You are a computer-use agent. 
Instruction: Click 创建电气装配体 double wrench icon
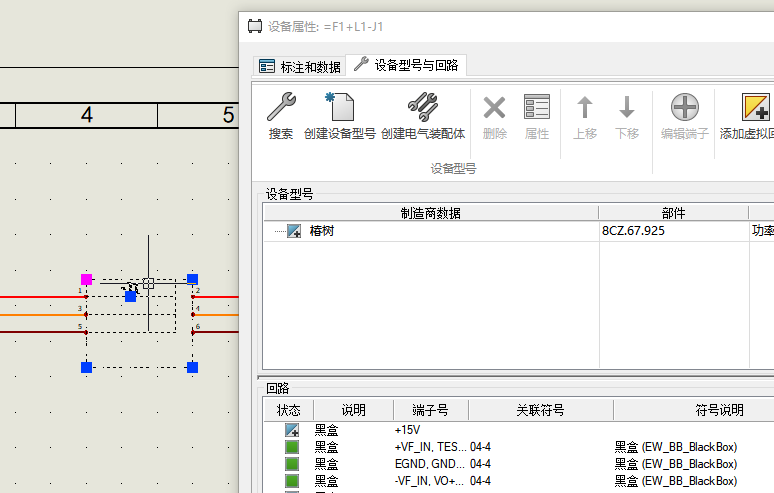423,107
